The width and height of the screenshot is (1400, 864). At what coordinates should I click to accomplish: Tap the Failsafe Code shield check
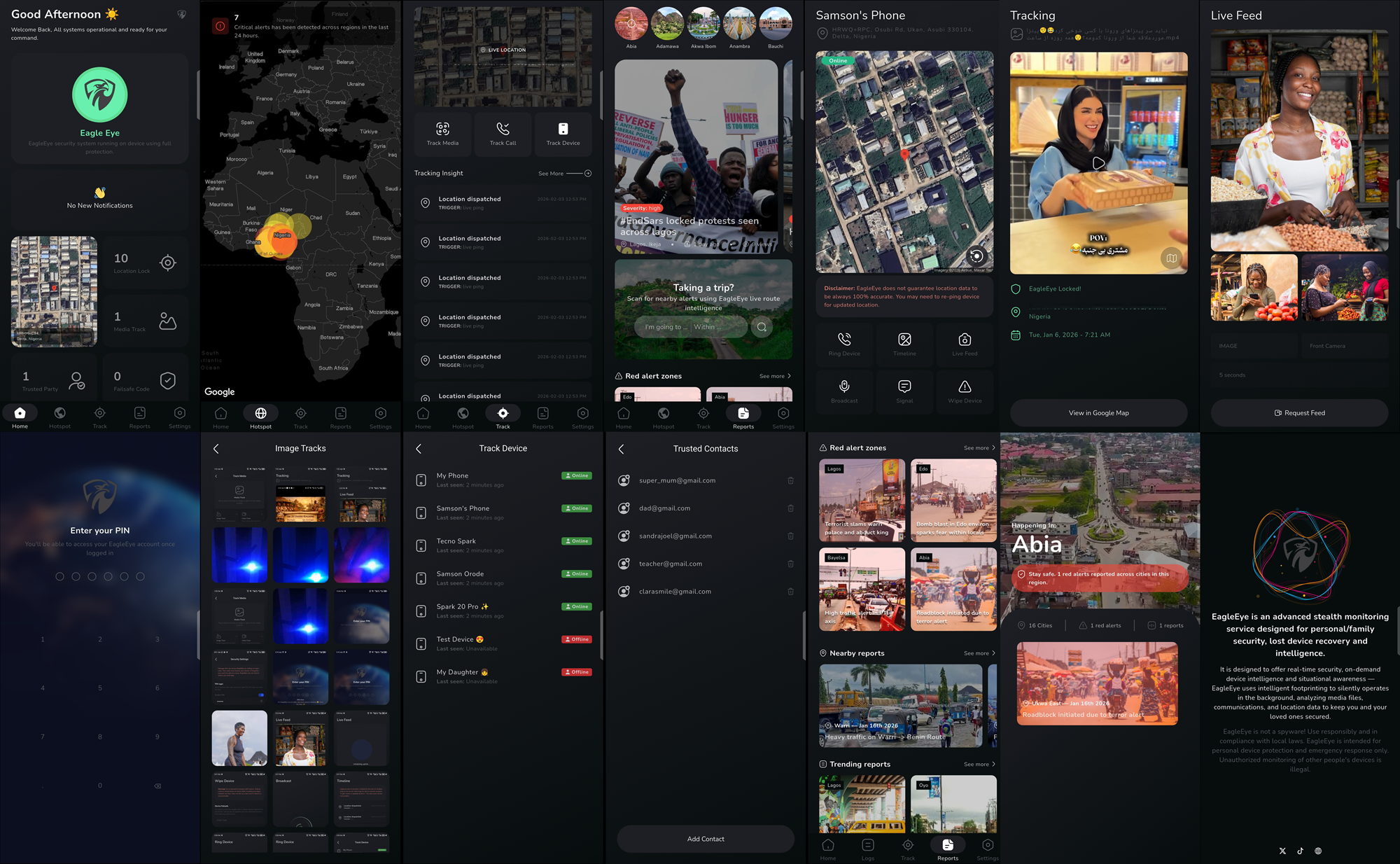tap(168, 380)
